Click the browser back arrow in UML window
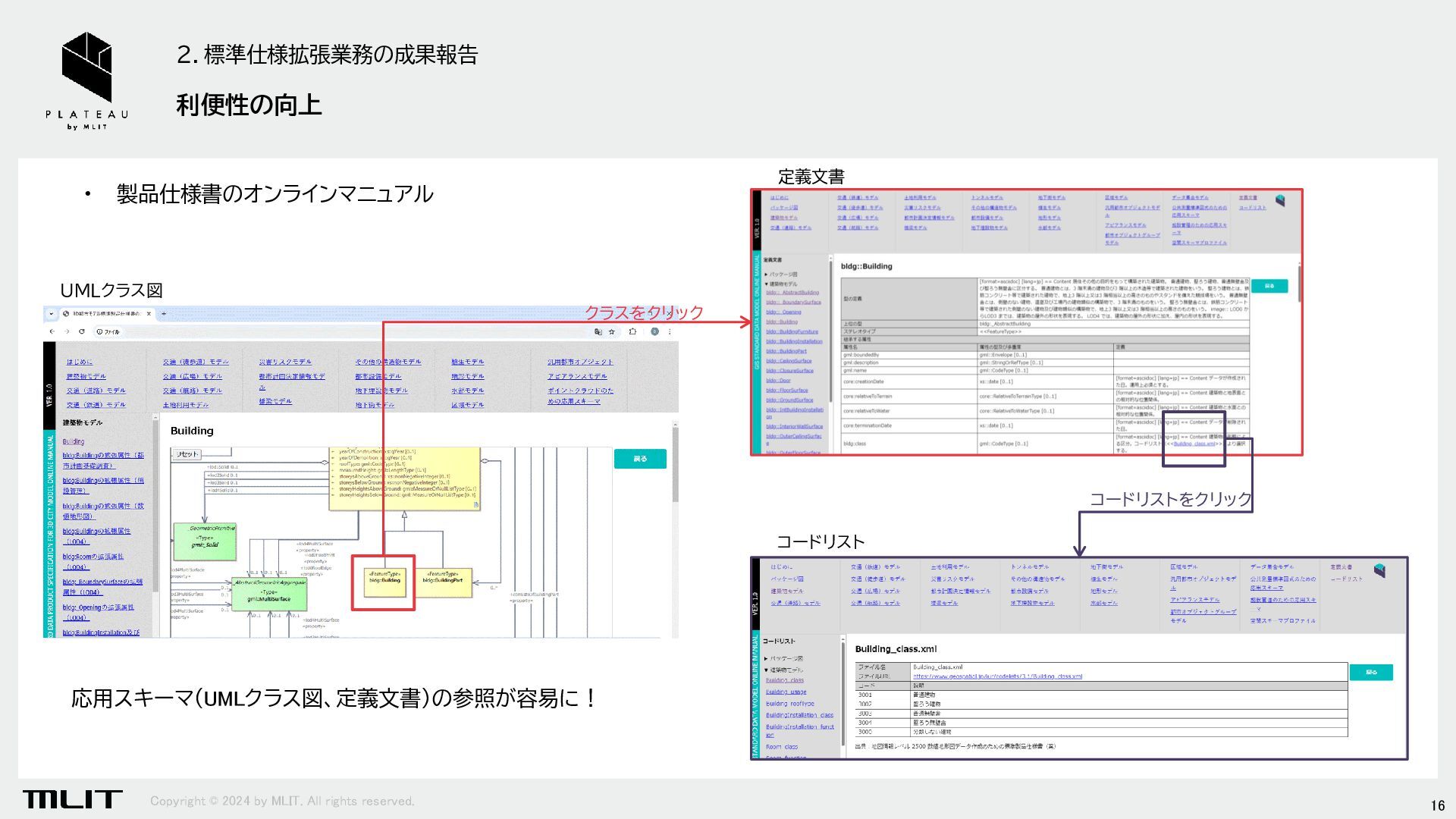1456x819 pixels. [x=52, y=331]
